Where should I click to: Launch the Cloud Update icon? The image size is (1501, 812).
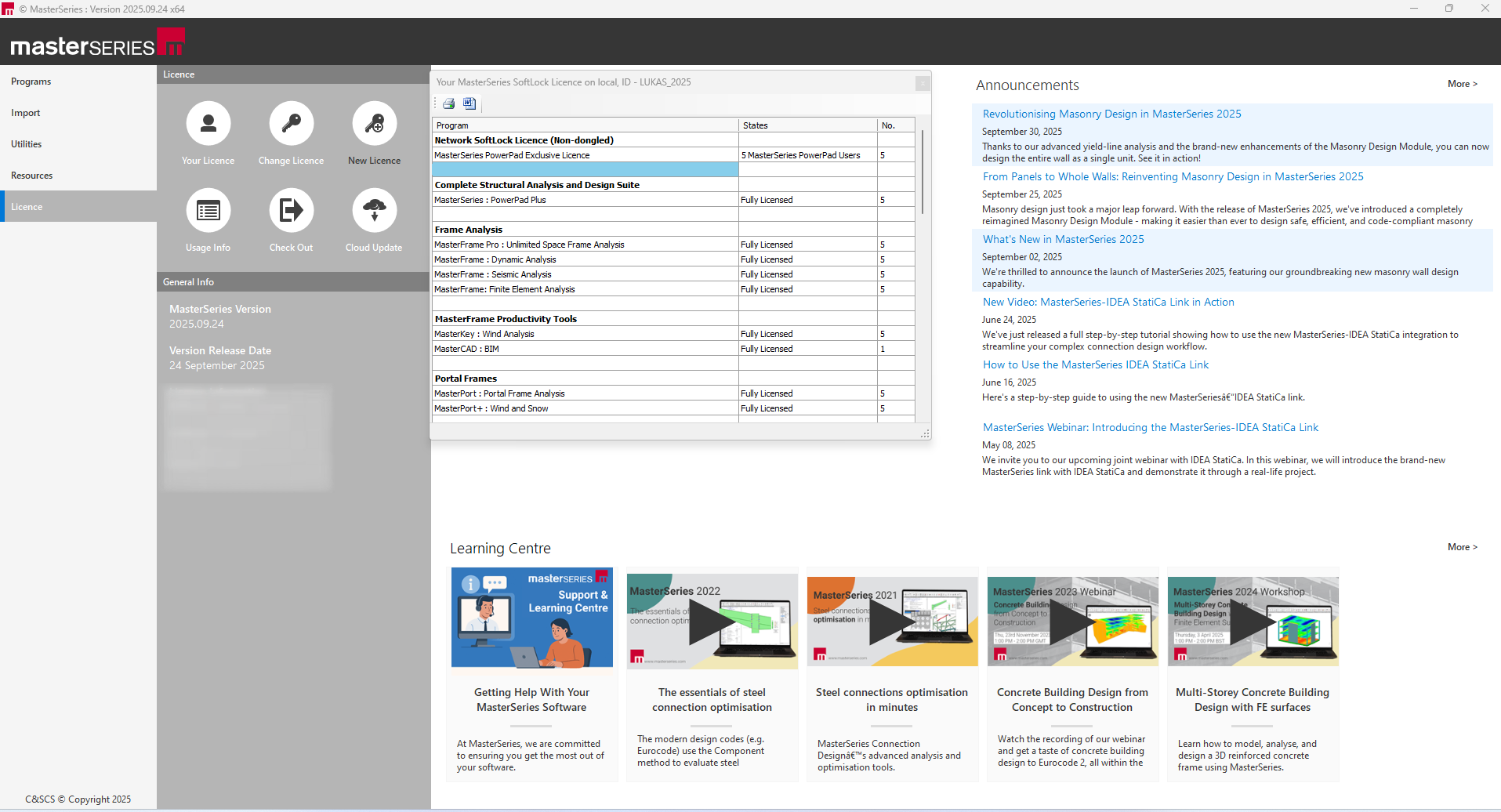pyautogui.click(x=374, y=211)
